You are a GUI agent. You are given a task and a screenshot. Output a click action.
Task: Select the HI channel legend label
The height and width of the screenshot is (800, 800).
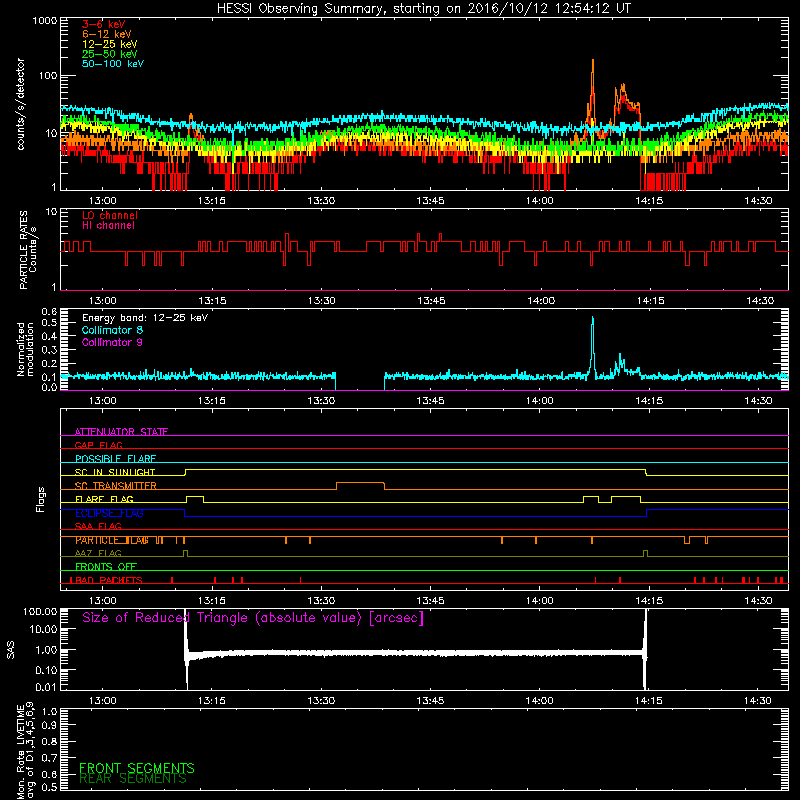point(108,226)
